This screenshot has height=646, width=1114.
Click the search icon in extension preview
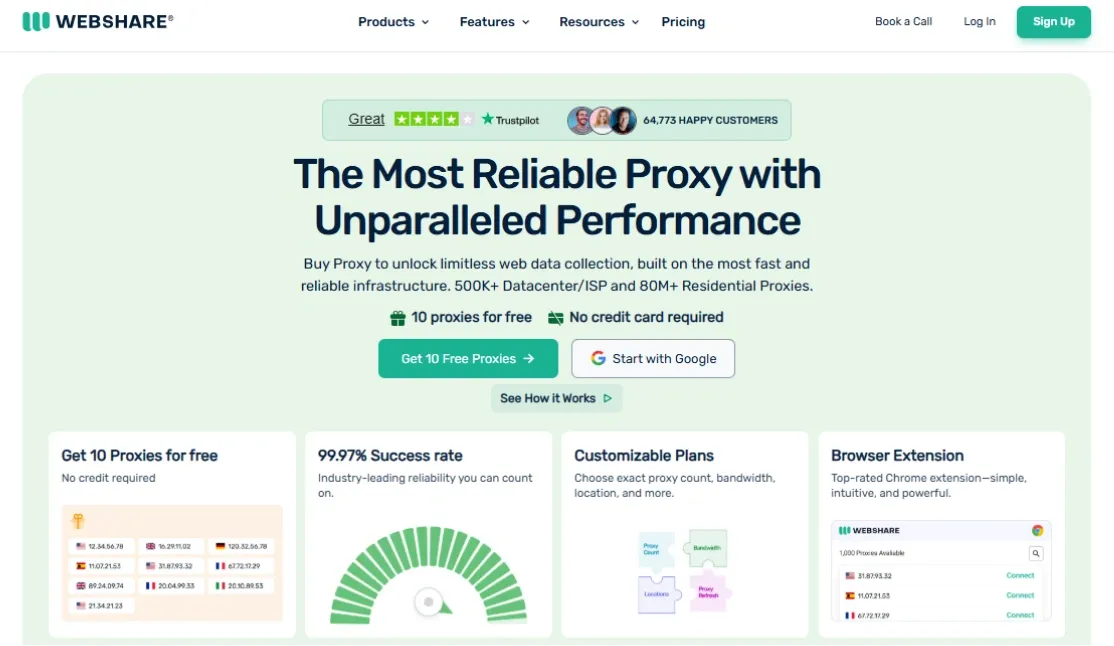click(1036, 553)
